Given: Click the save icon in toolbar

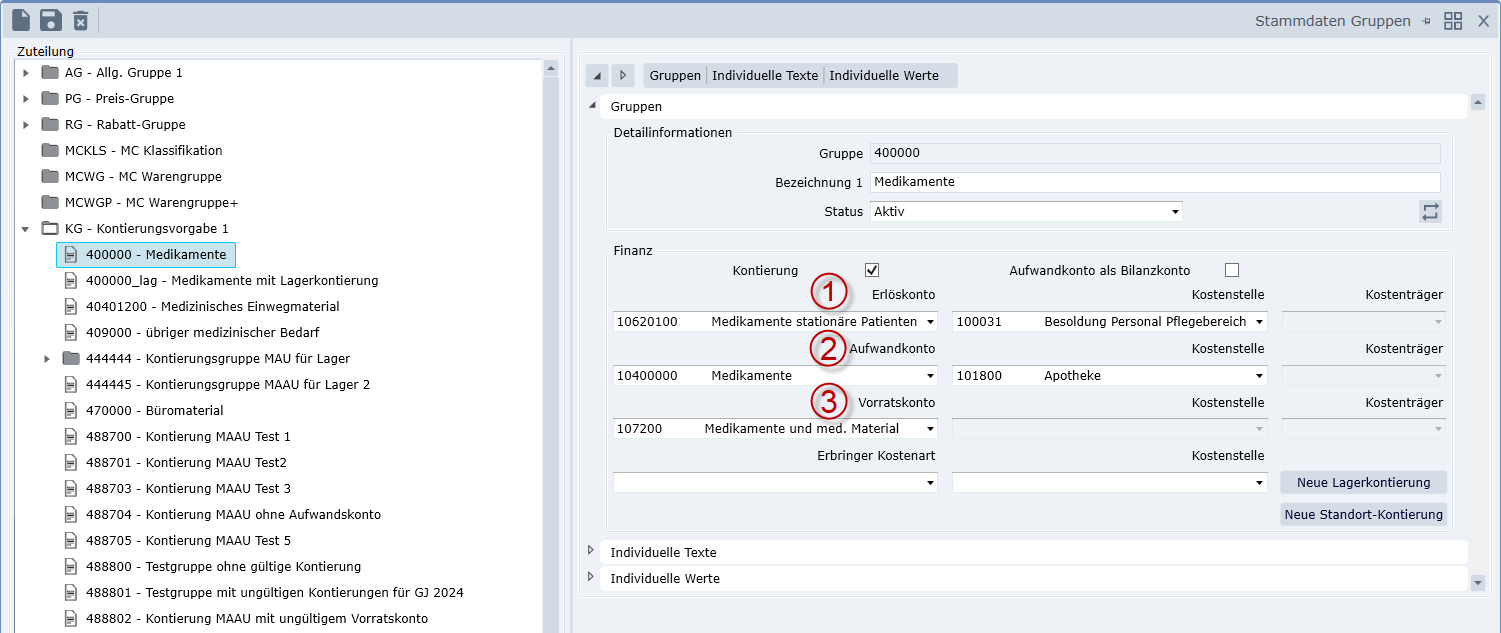Looking at the screenshot, I should (x=51, y=20).
